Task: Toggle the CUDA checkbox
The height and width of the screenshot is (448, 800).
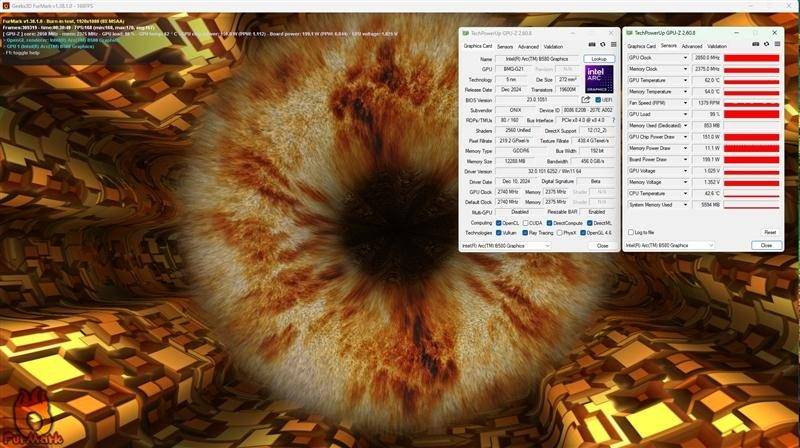Action: pyautogui.click(x=525, y=223)
